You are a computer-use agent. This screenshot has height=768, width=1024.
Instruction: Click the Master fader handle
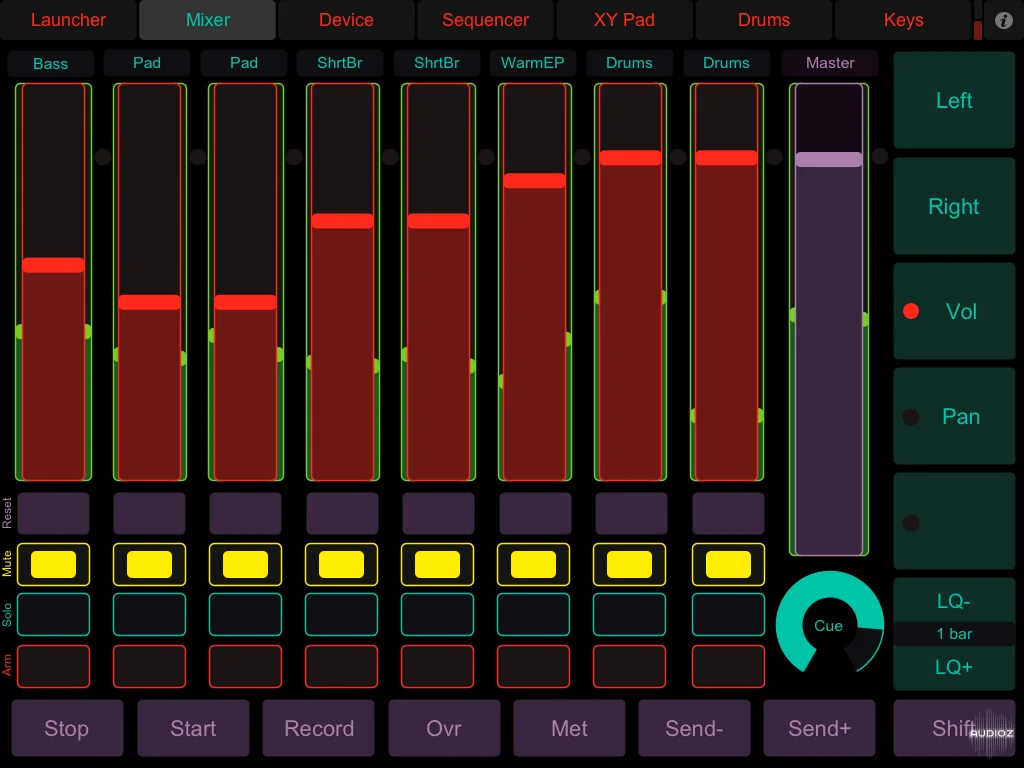click(x=829, y=159)
